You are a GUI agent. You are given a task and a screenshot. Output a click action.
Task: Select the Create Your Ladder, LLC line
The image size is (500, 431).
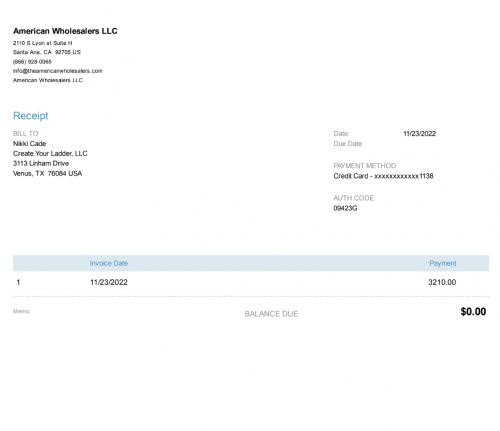coord(50,154)
